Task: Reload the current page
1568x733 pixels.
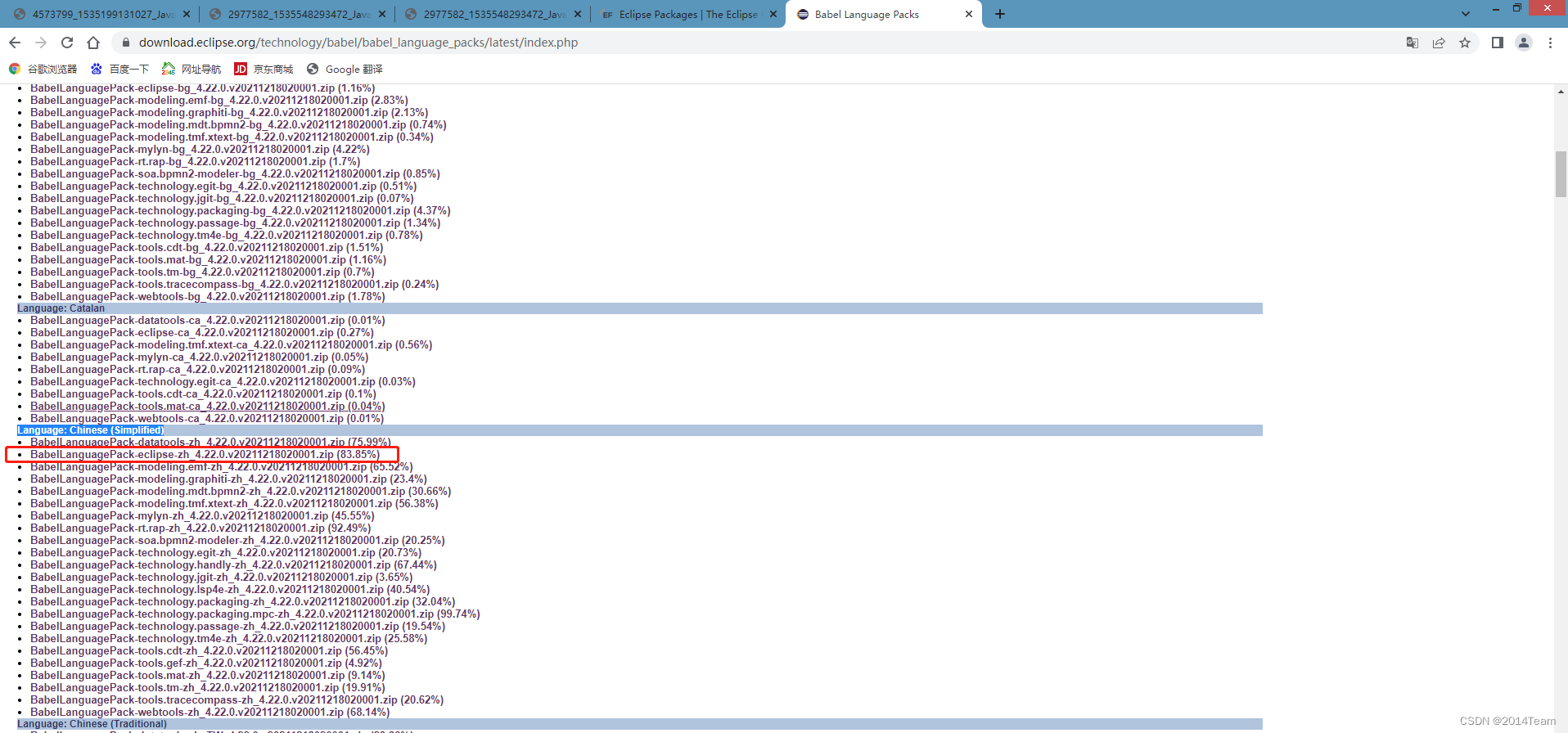Action: point(67,43)
